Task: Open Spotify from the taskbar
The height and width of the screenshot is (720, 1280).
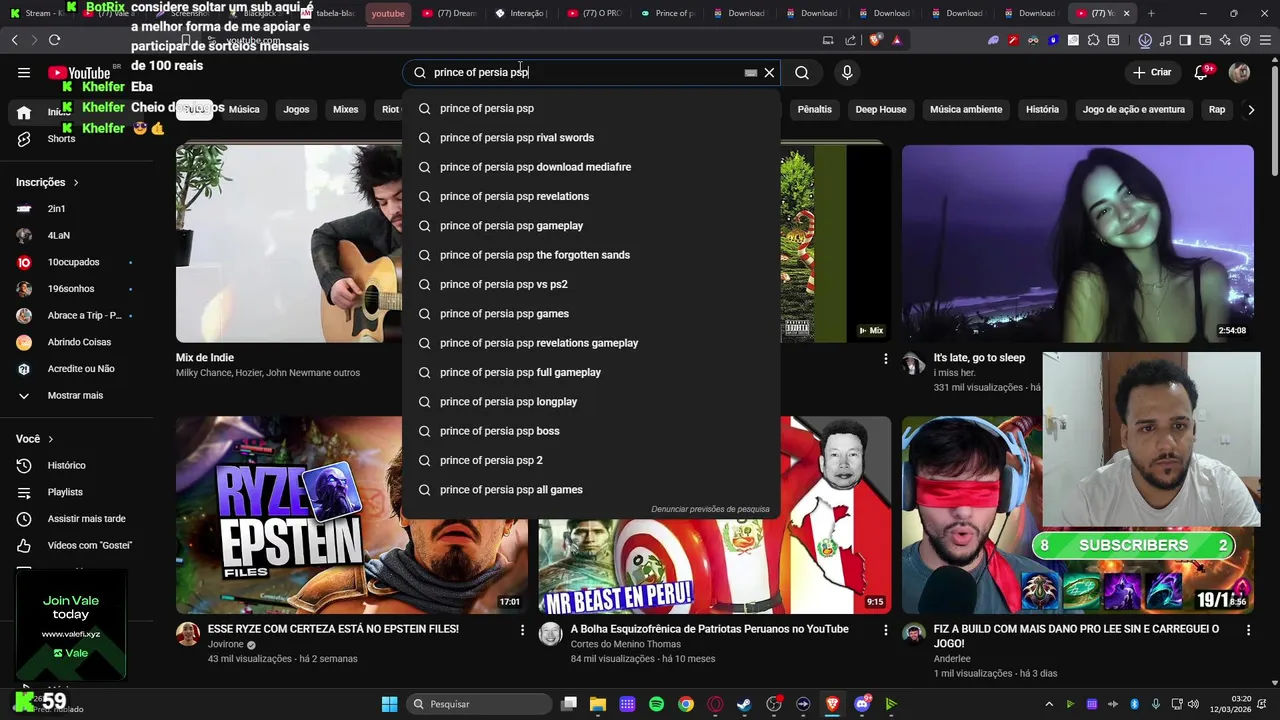Action: point(656,704)
